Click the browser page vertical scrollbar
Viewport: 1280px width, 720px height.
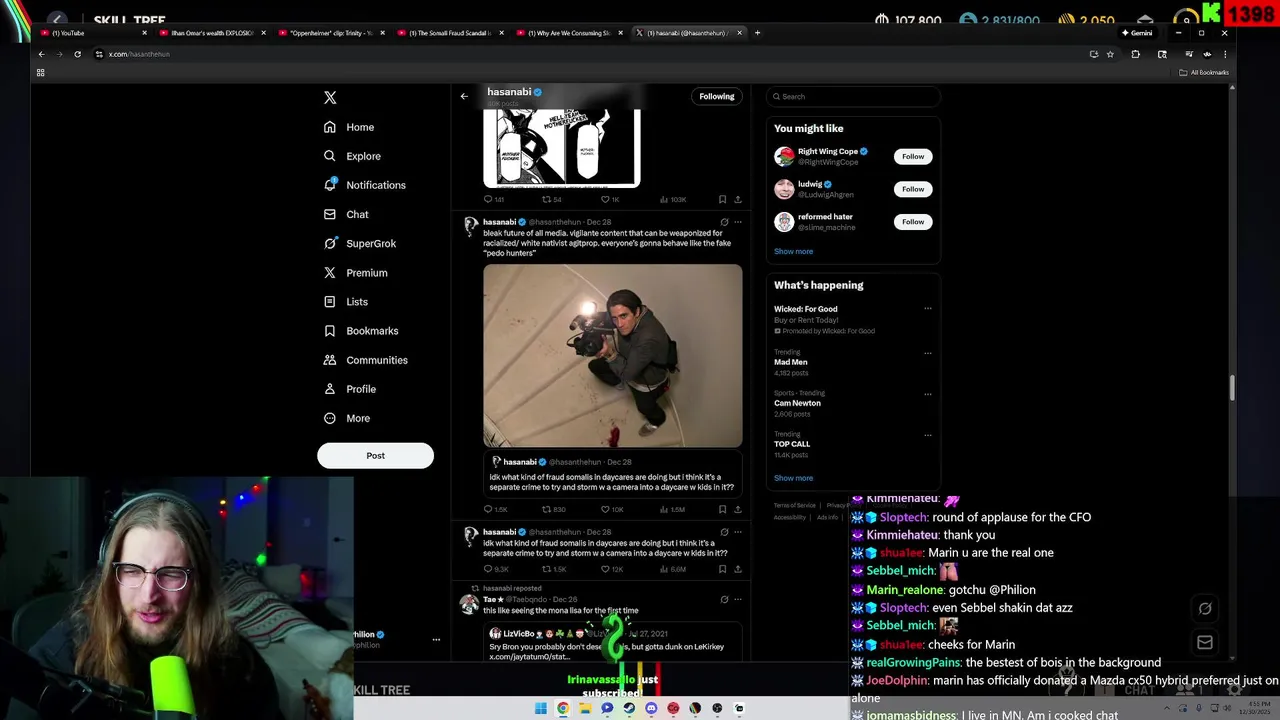click(x=1232, y=388)
